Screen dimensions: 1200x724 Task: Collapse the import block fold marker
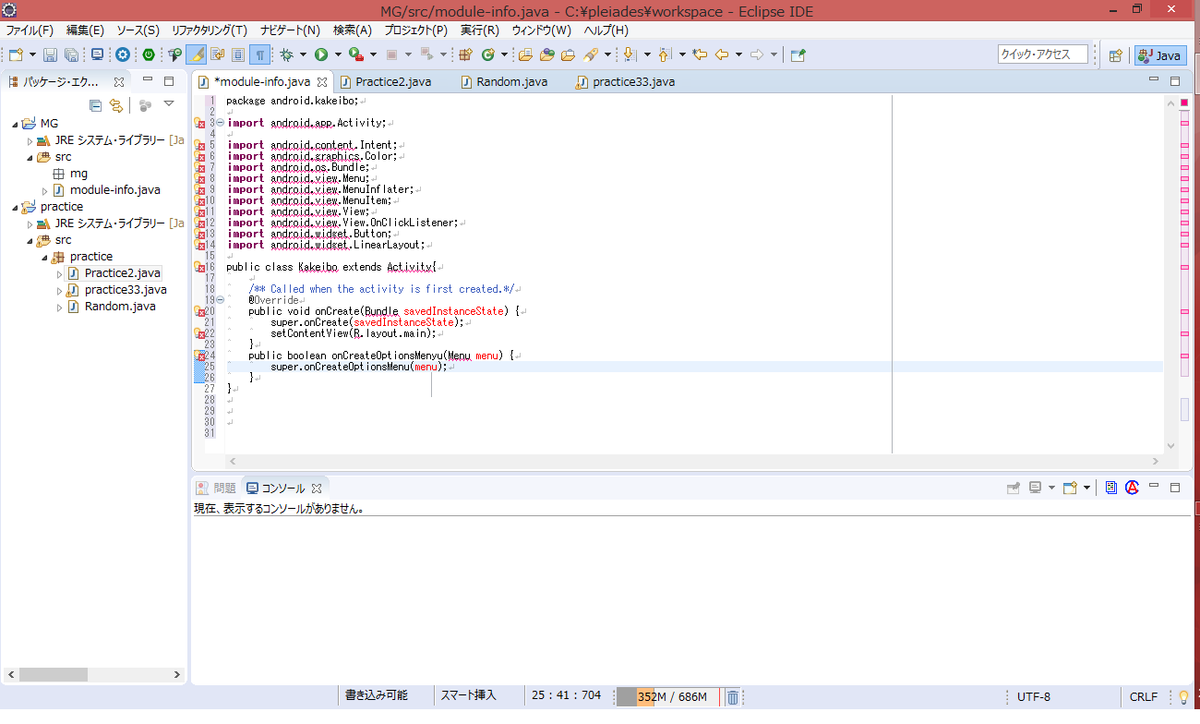pos(220,123)
